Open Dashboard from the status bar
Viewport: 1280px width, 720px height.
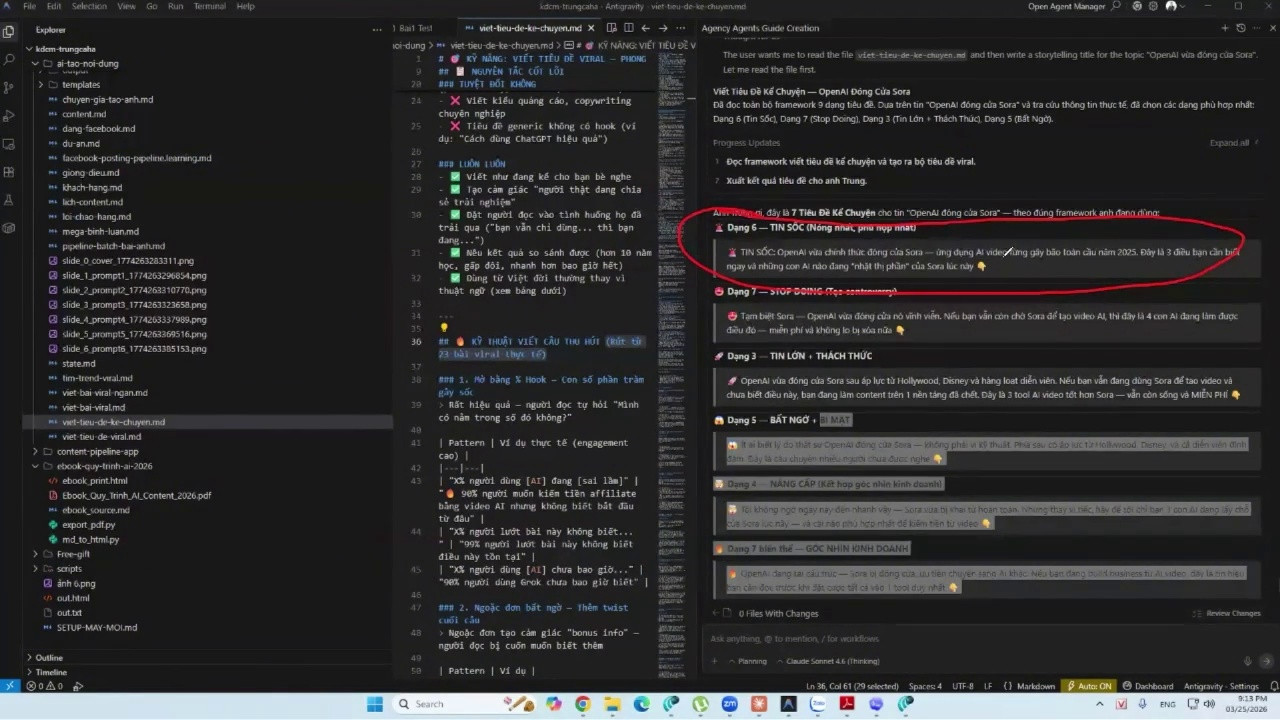click(x=1148, y=687)
